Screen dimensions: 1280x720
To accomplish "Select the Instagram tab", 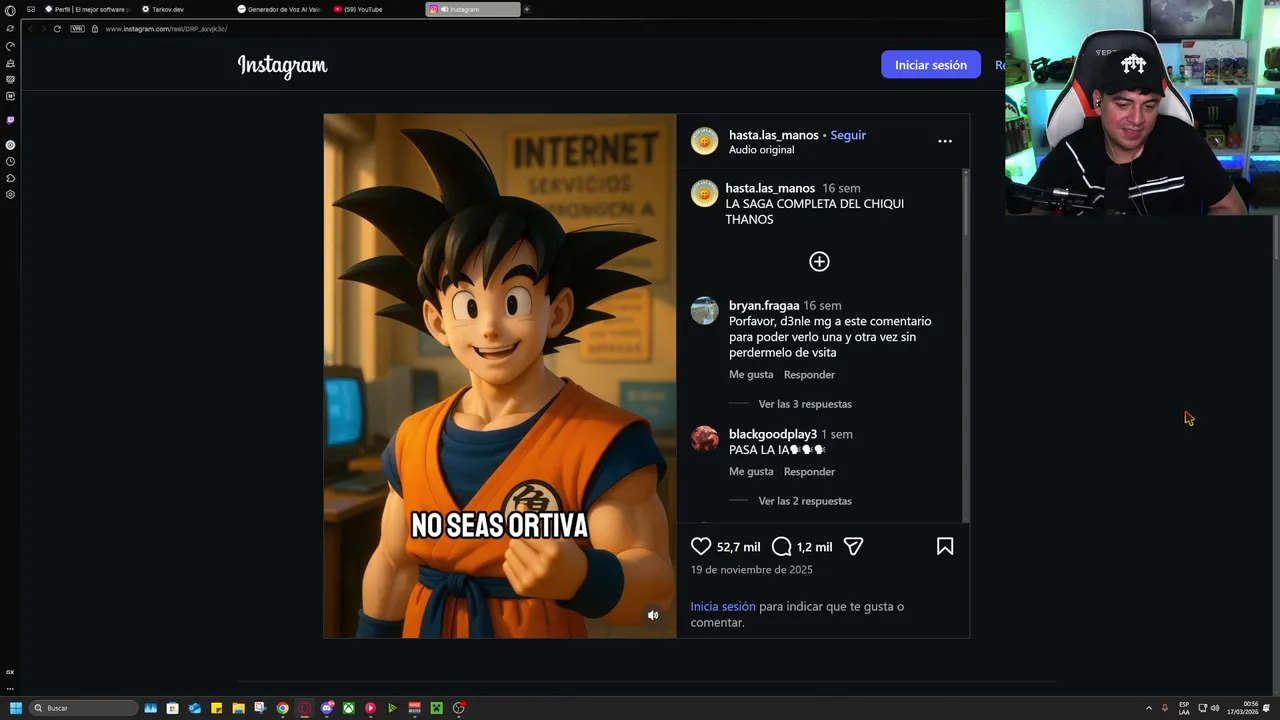I will [473, 9].
